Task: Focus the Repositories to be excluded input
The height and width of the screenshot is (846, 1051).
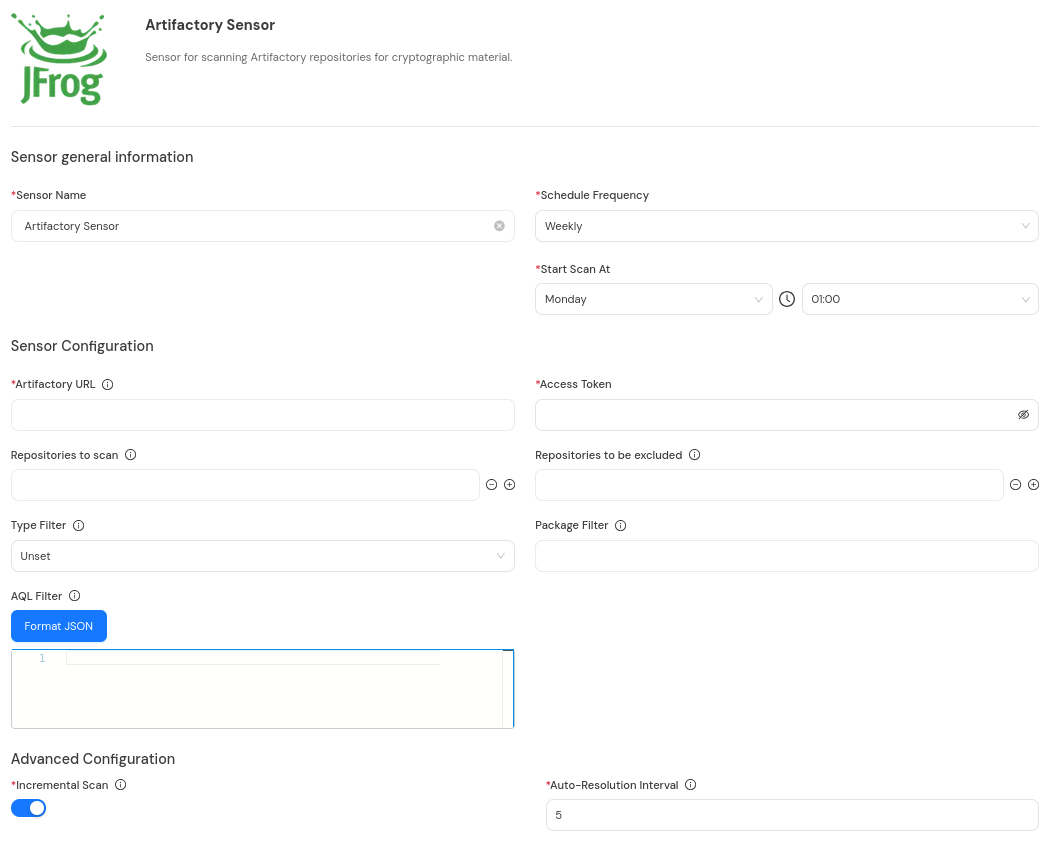Action: pos(769,485)
